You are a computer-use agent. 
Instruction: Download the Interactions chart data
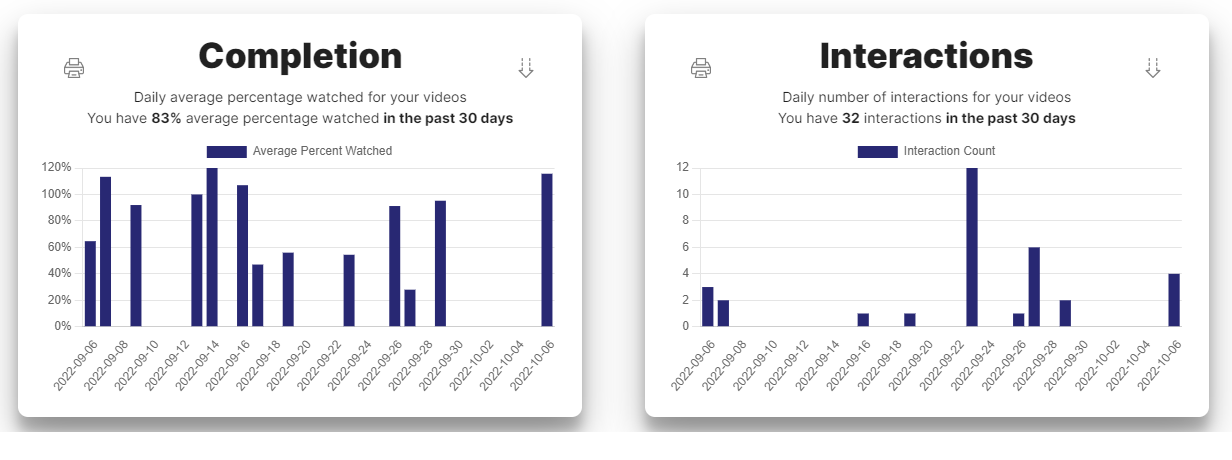(1153, 68)
